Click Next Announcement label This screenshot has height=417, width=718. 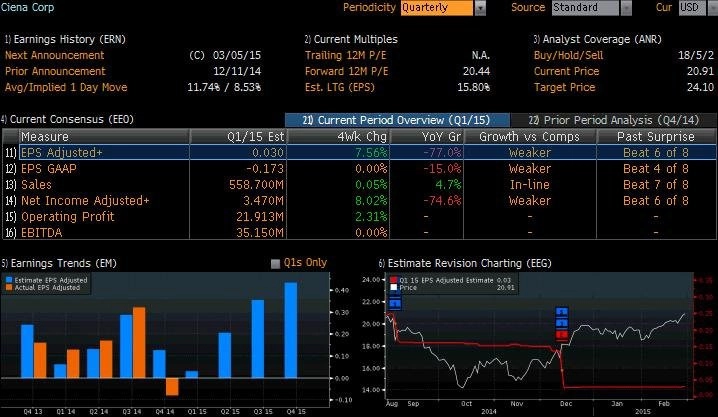[54, 55]
